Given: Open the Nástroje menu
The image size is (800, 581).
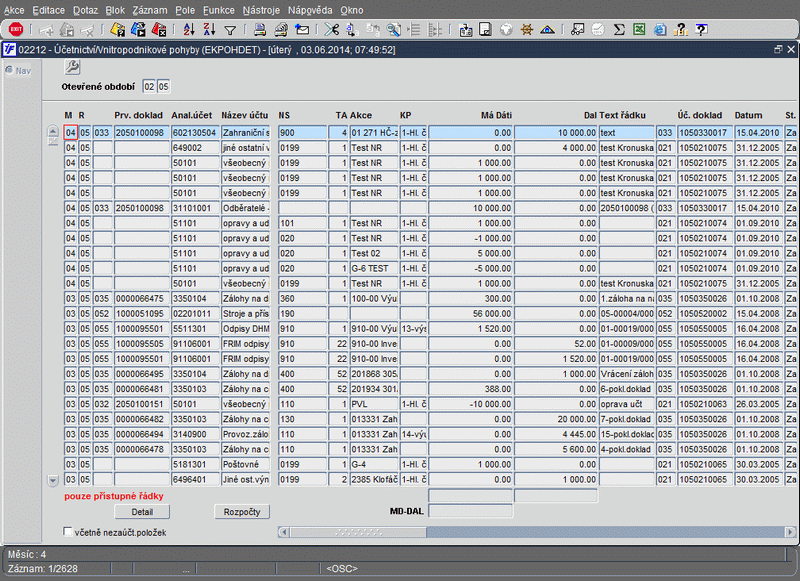Looking at the screenshot, I should pos(261,8).
